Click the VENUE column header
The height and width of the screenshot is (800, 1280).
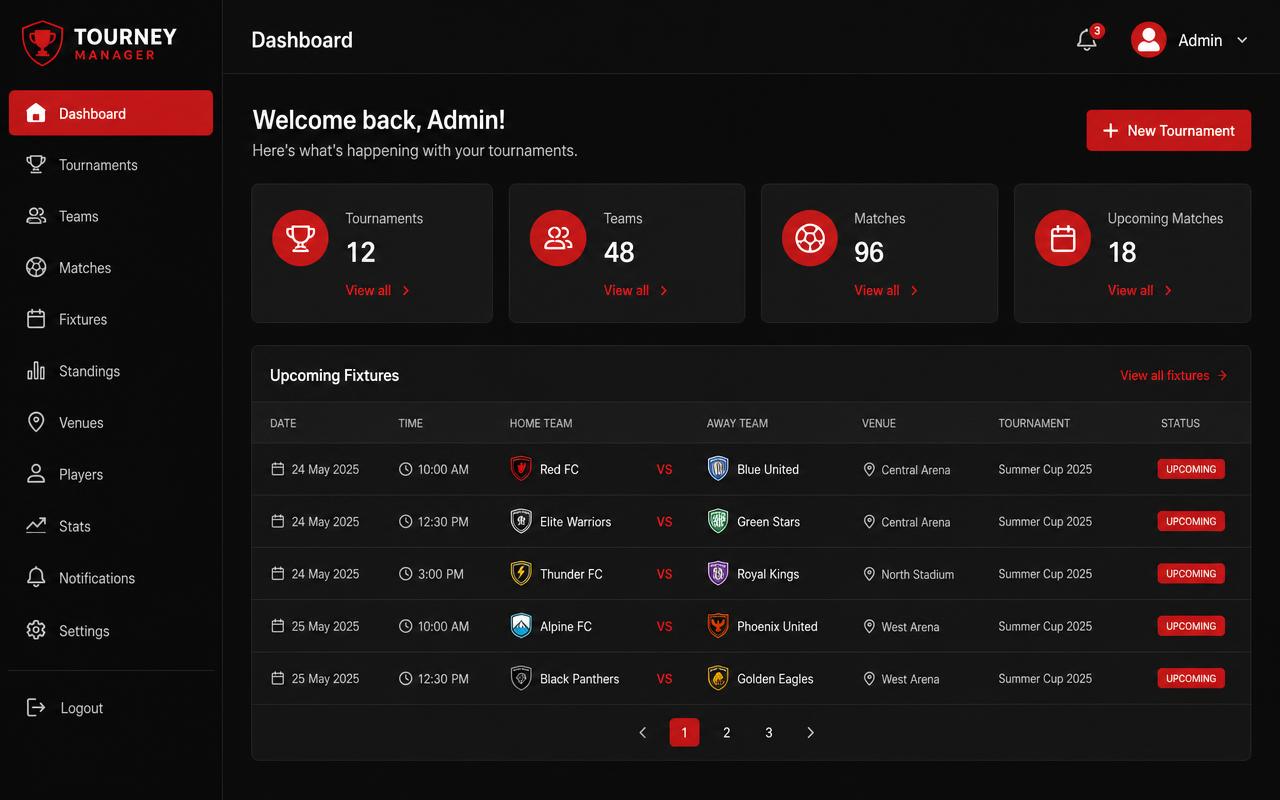tap(879, 423)
